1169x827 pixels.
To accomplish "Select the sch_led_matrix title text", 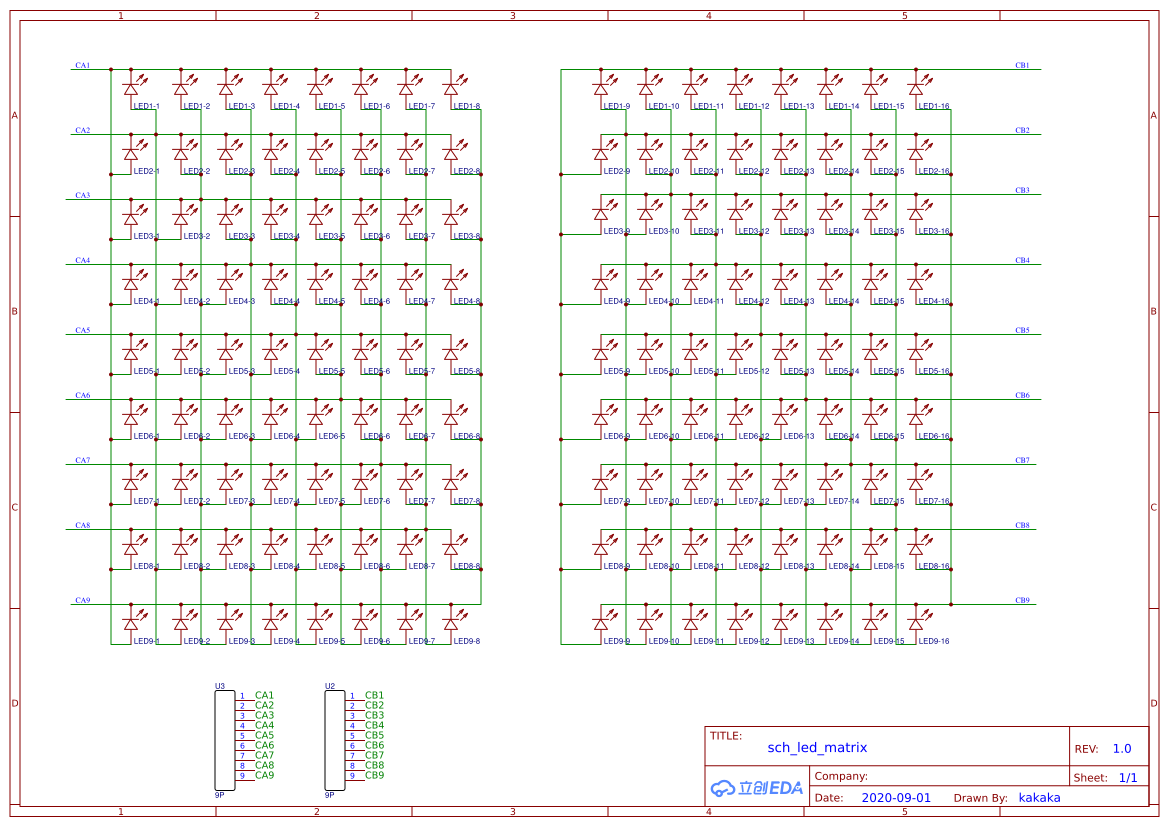I will coord(817,747).
